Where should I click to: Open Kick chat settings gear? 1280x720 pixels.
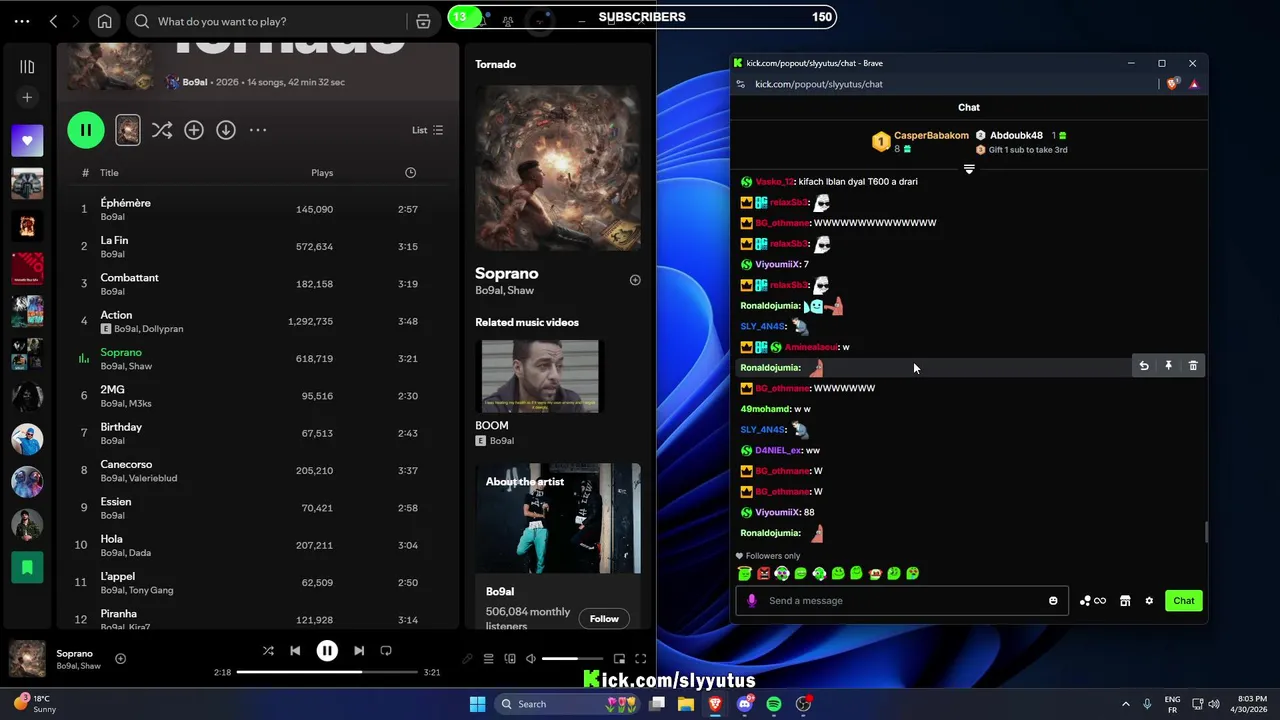[x=1149, y=601]
